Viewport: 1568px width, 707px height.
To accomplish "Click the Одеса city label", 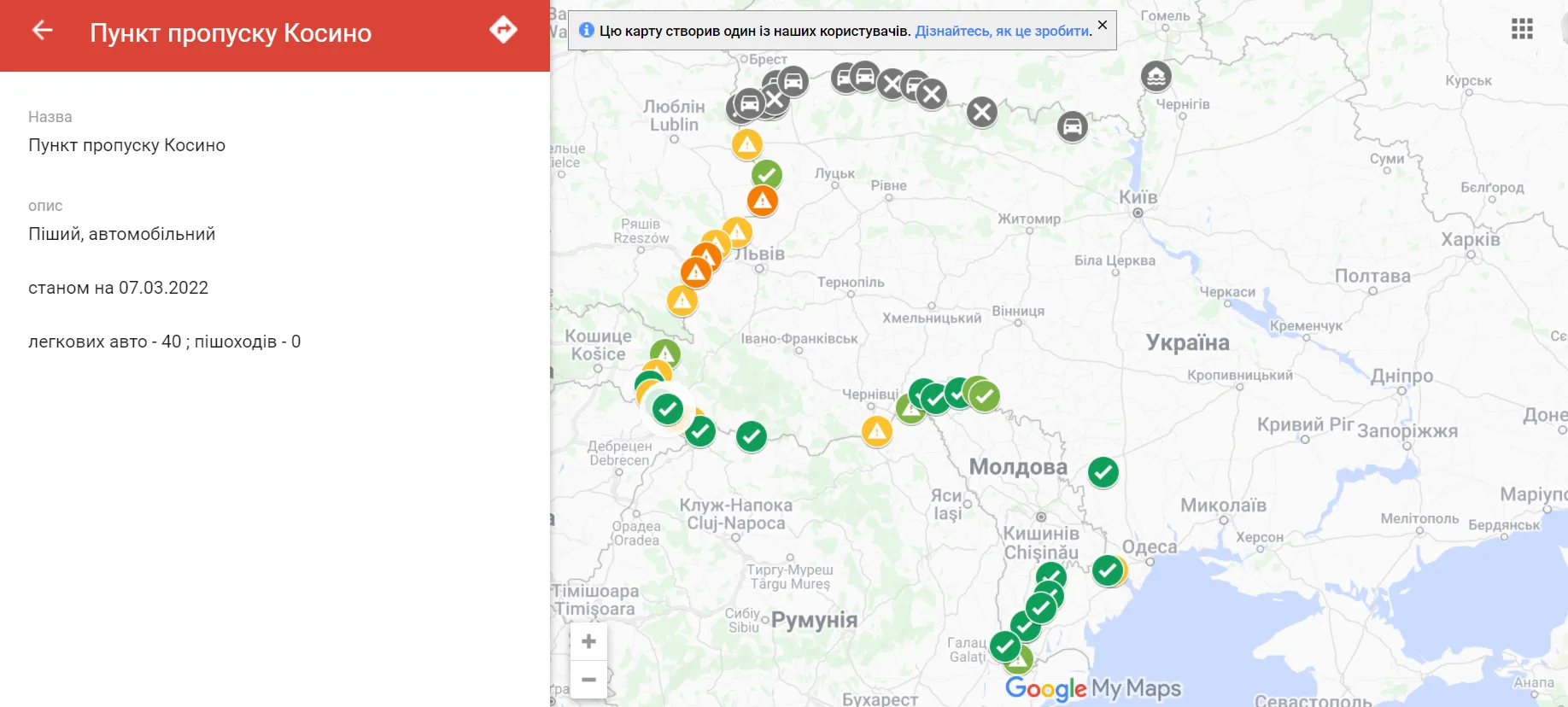I will click(1150, 546).
